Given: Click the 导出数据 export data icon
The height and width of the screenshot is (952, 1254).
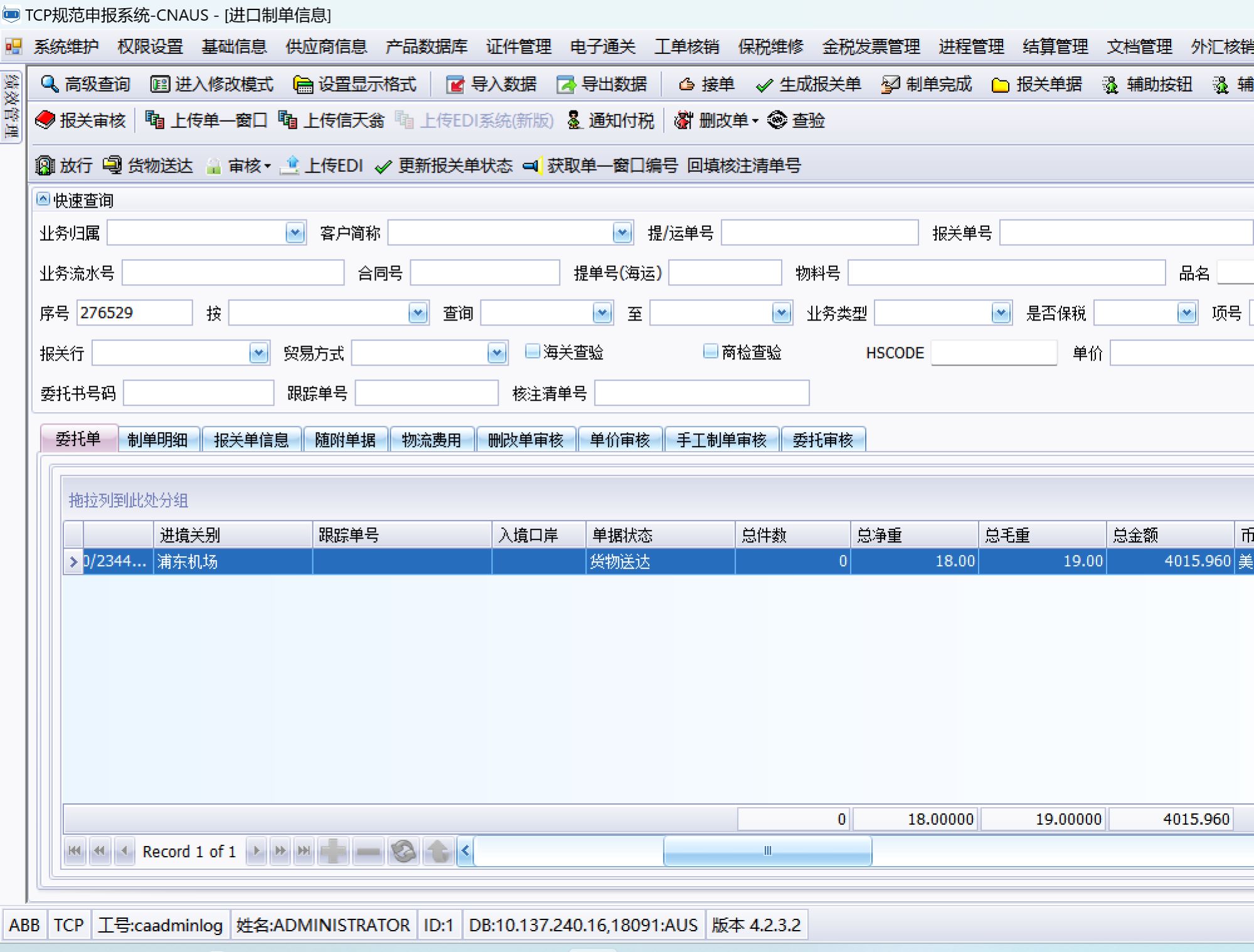Looking at the screenshot, I should click(566, 84).
